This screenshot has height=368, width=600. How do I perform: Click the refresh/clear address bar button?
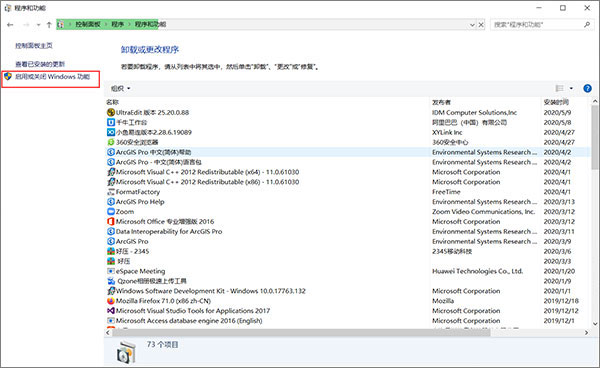(x=481, y=25)
